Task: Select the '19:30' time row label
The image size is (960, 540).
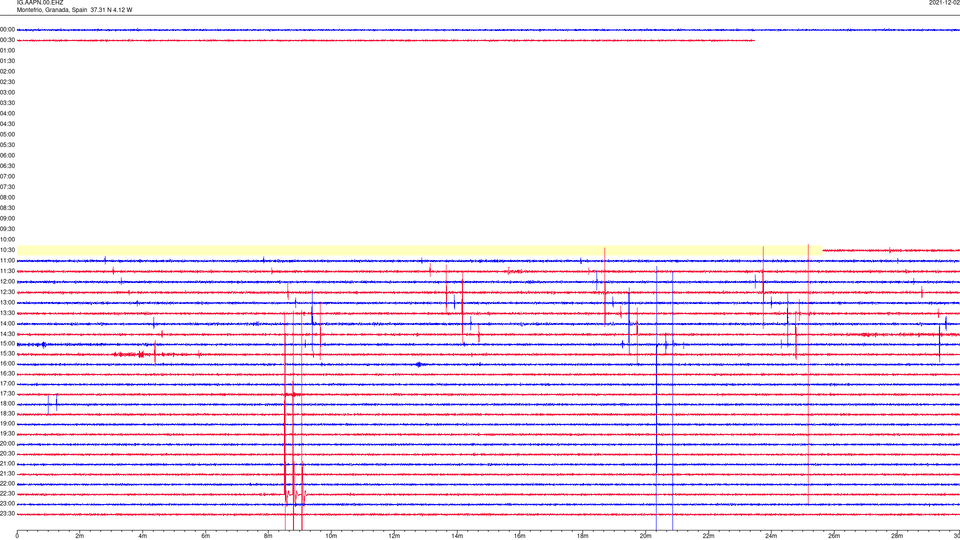Action: point(7,433)
